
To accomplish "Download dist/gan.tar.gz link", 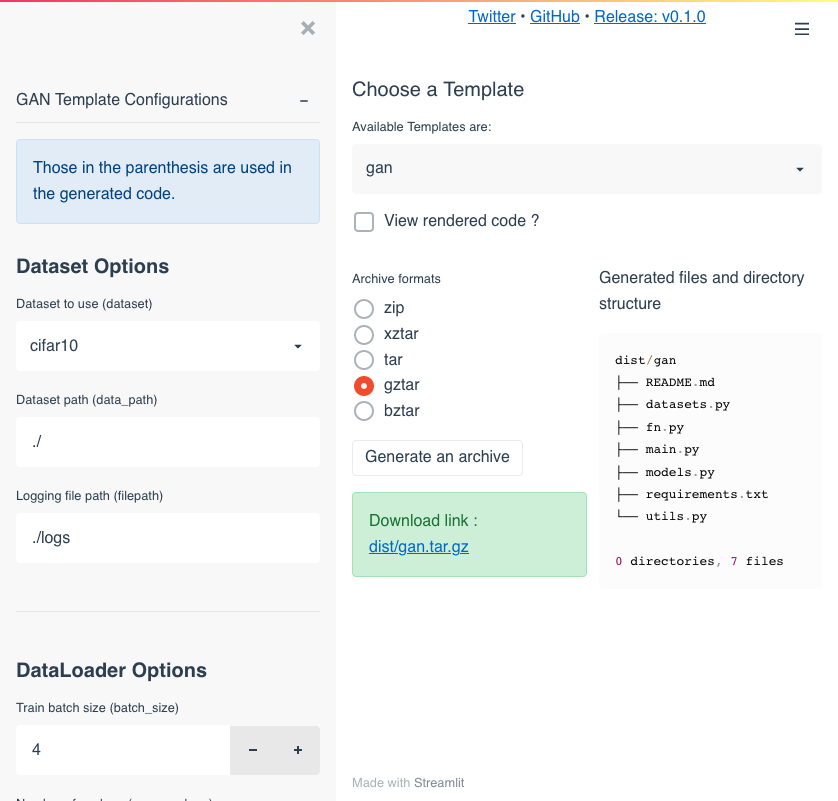I will click(418, 547).
